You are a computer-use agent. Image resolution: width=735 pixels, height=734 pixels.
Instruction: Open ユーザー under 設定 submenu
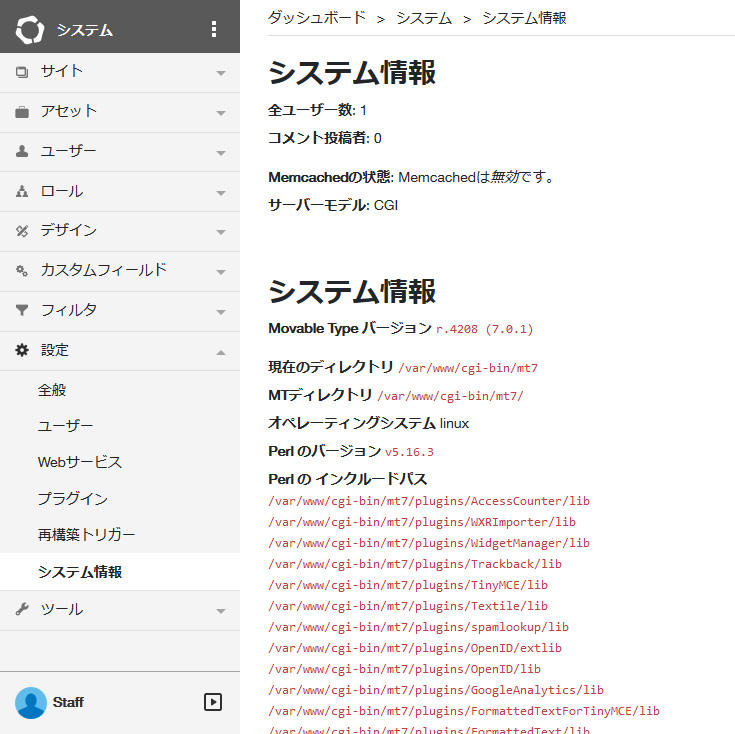tap(65, 426)
